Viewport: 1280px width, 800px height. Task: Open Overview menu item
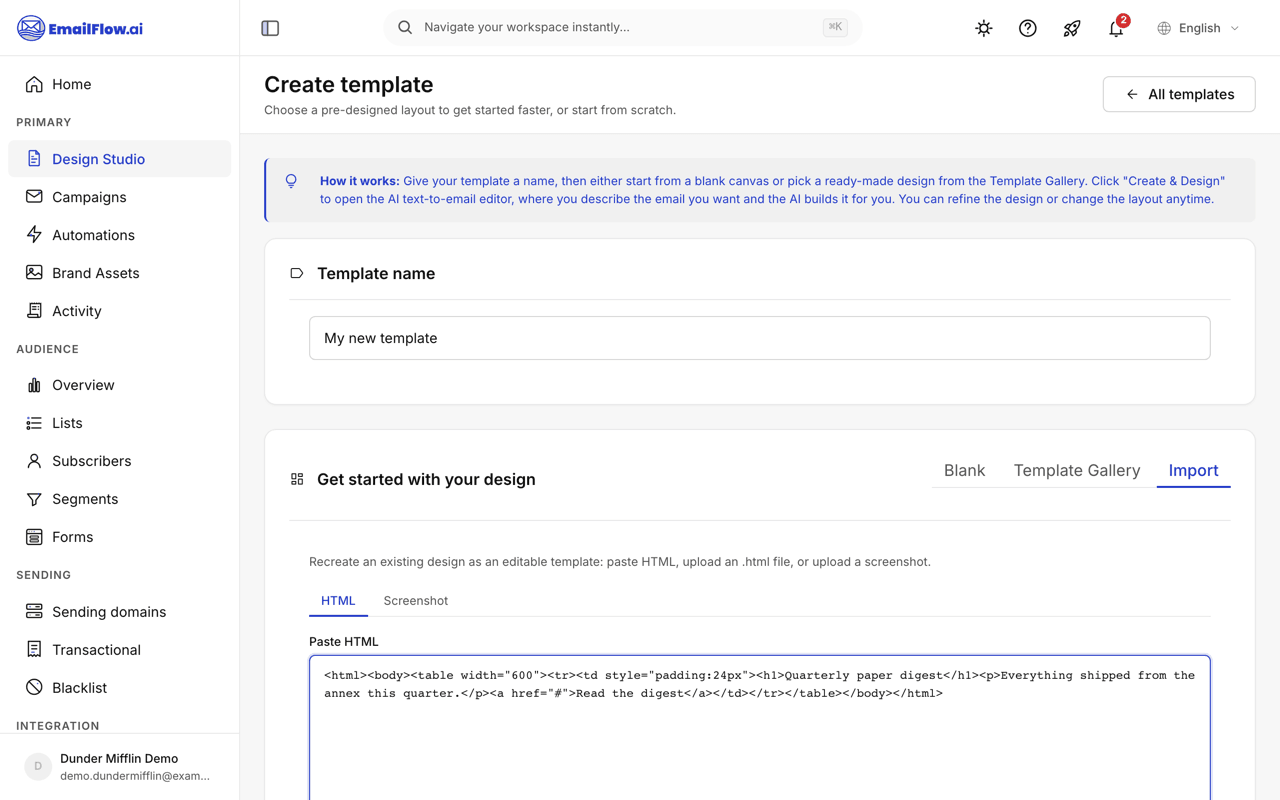click(119, 385)
